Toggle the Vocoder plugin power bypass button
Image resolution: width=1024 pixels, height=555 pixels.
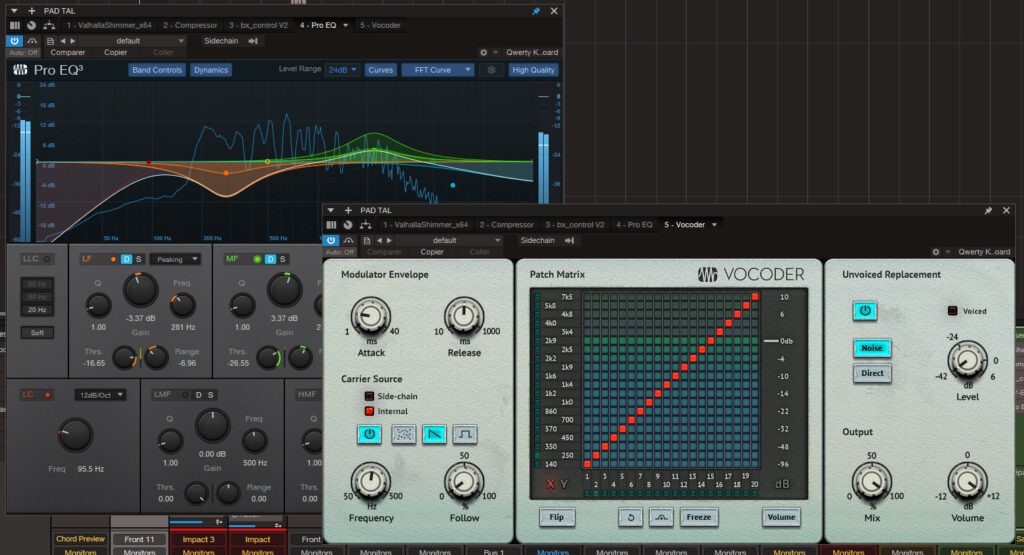tap(331, 240)
